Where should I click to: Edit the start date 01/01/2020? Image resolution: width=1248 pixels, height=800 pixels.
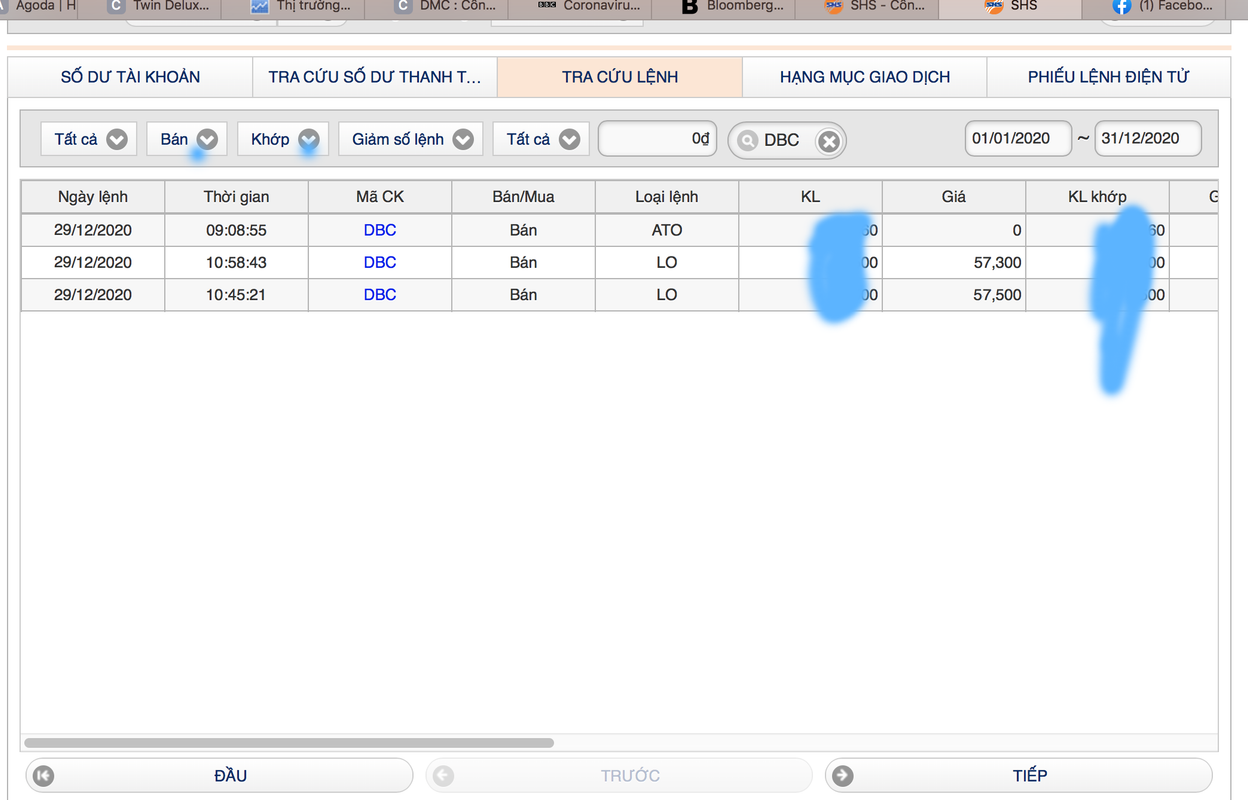[x=1018, y=139]
